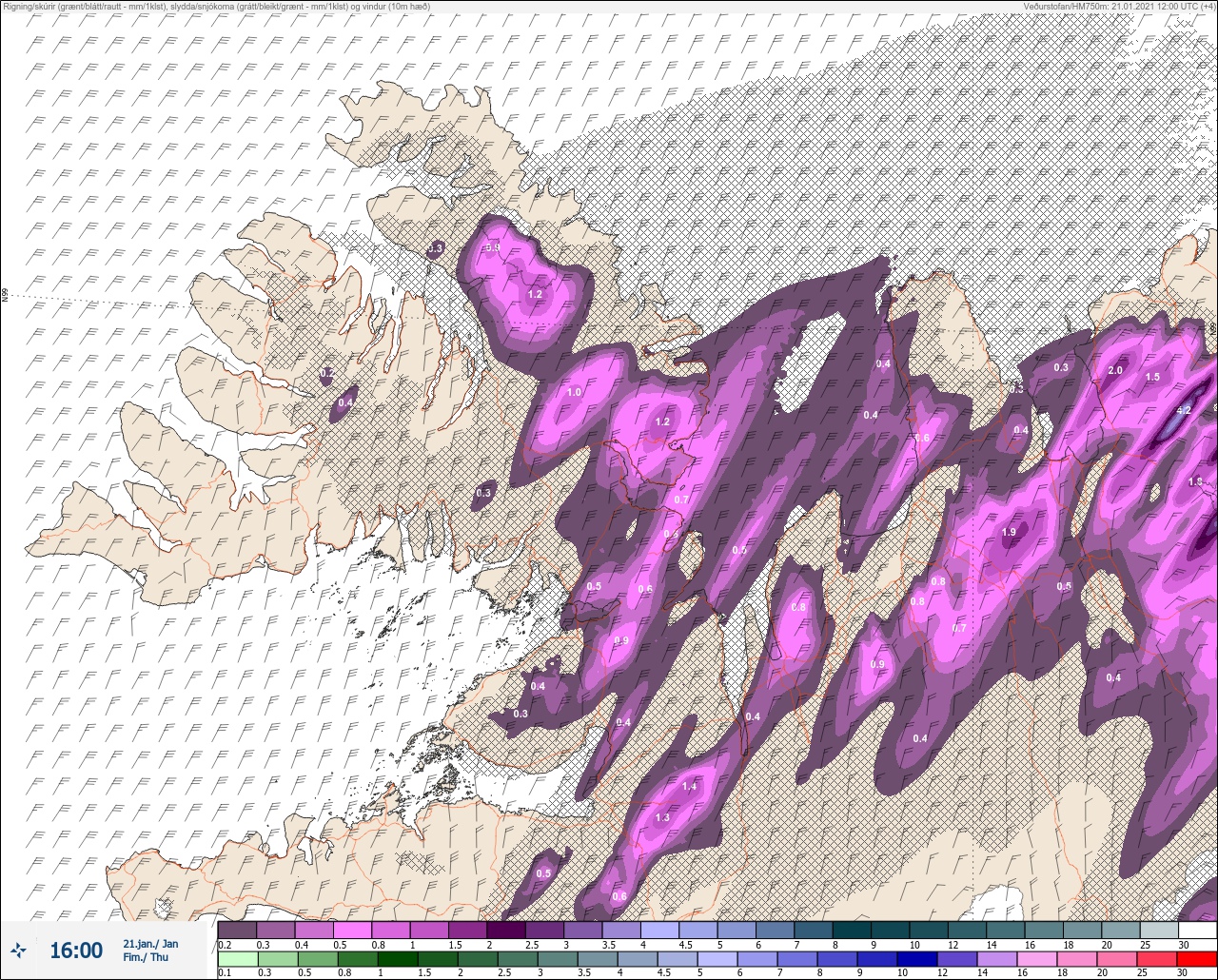
Task: Pick the dark plum 0.2 swatch in upper legend
Action: (237, 929)
